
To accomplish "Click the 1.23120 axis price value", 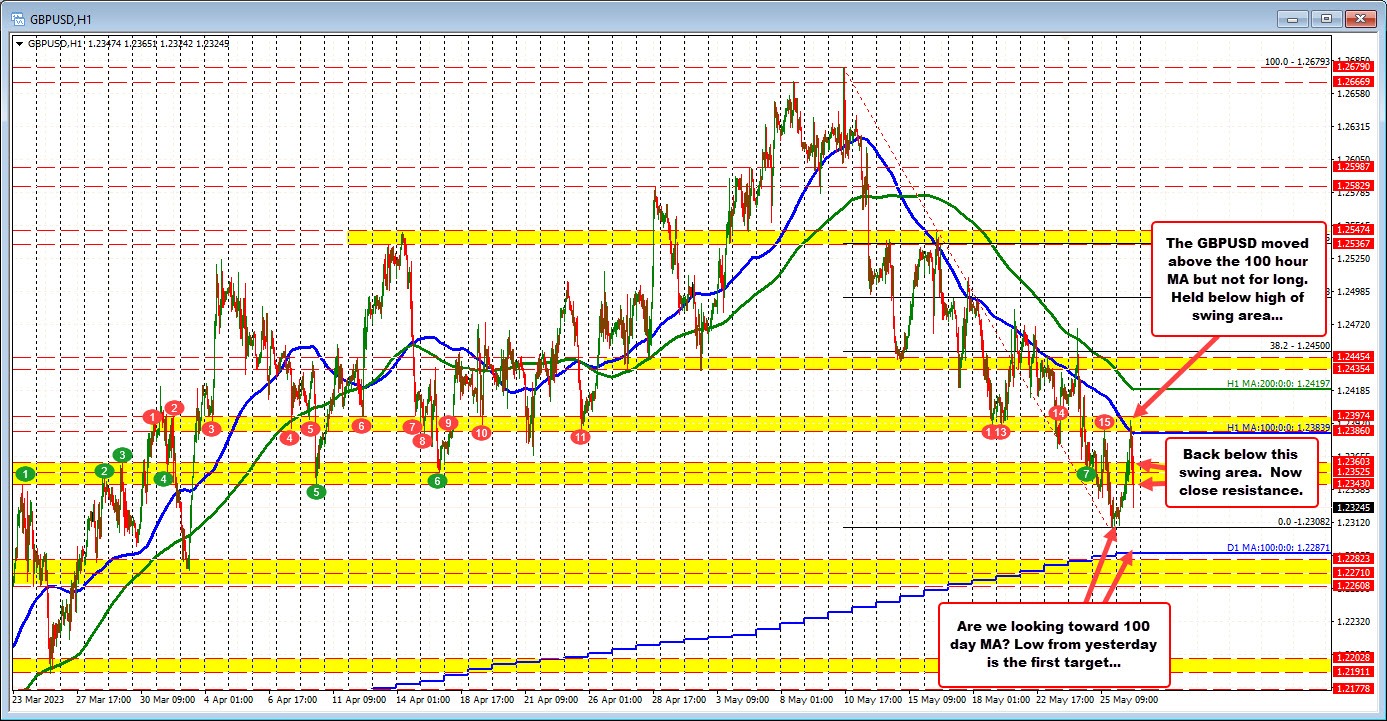I will pos(1353,522).
